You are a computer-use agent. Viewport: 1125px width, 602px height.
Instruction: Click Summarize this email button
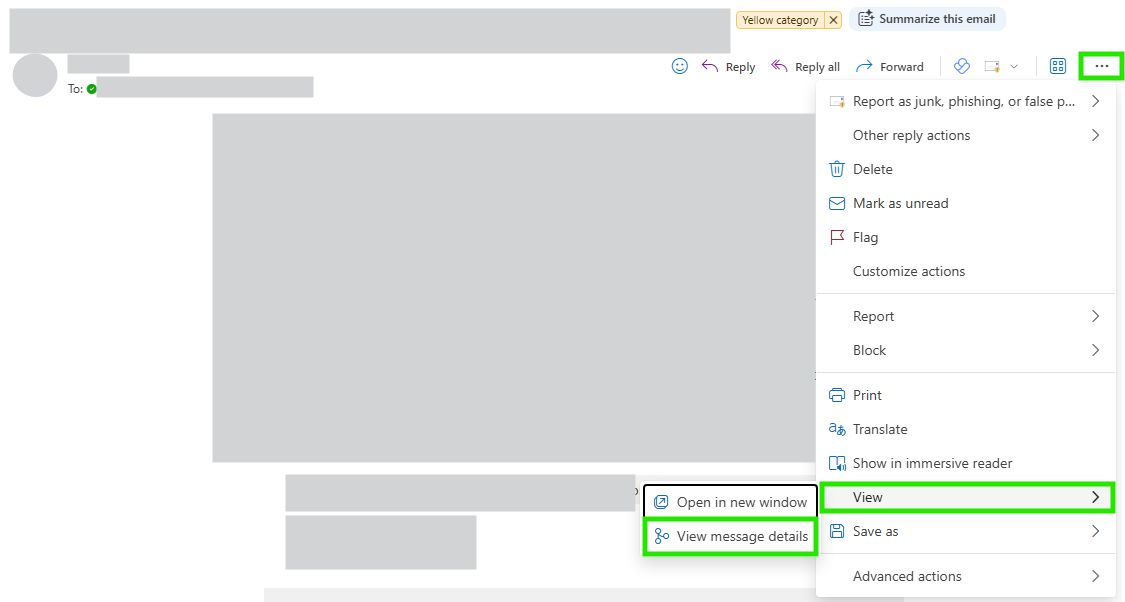click(x=927, y=19)
